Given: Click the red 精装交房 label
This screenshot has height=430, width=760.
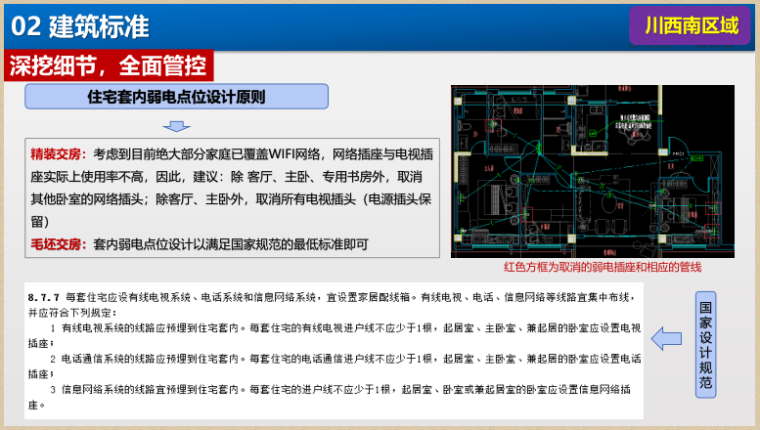Looking at the screenshot, I should click(x=58, y=154).
